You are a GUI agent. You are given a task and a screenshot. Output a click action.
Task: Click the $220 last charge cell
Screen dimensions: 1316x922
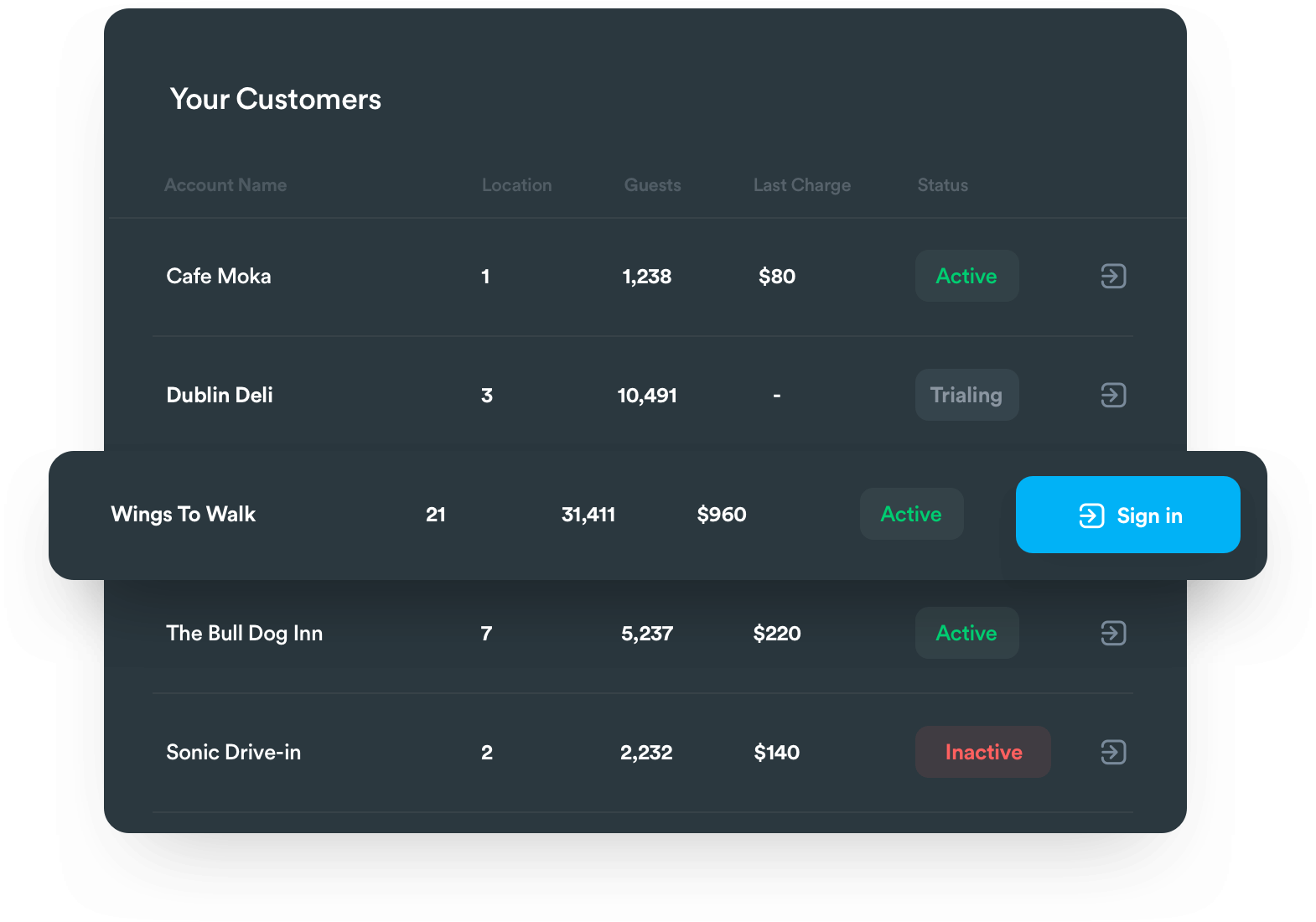click(x=777, y=633)
